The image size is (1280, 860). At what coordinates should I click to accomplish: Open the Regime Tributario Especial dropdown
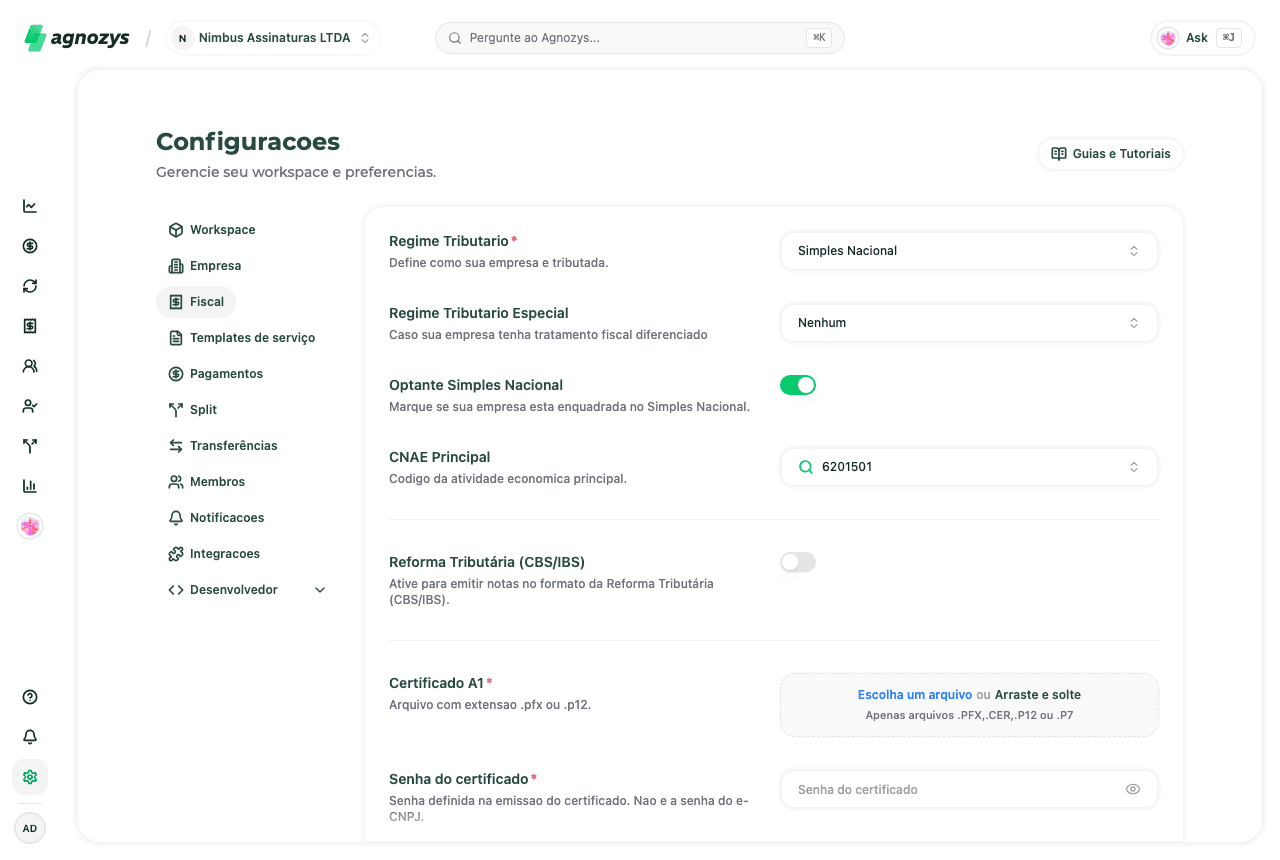pos(969,323)
